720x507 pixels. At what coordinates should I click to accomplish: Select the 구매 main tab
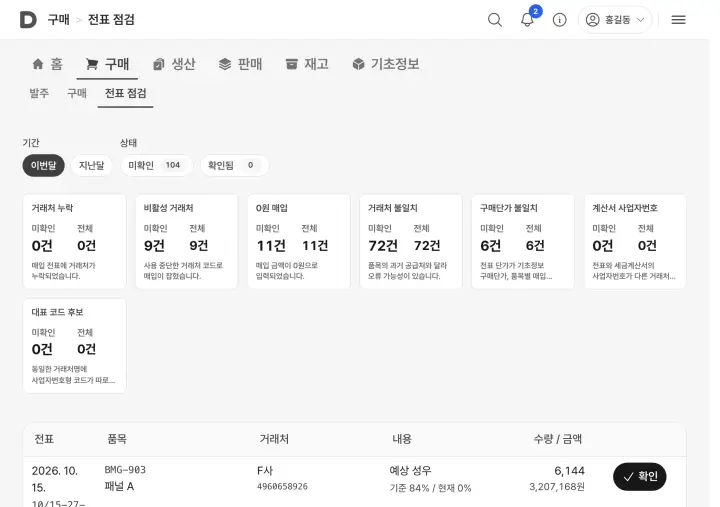pyautogui.click(x=108, y=64)
